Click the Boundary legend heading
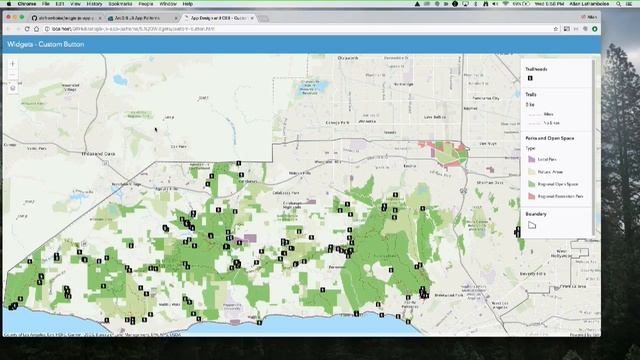 tap(536, 214)
